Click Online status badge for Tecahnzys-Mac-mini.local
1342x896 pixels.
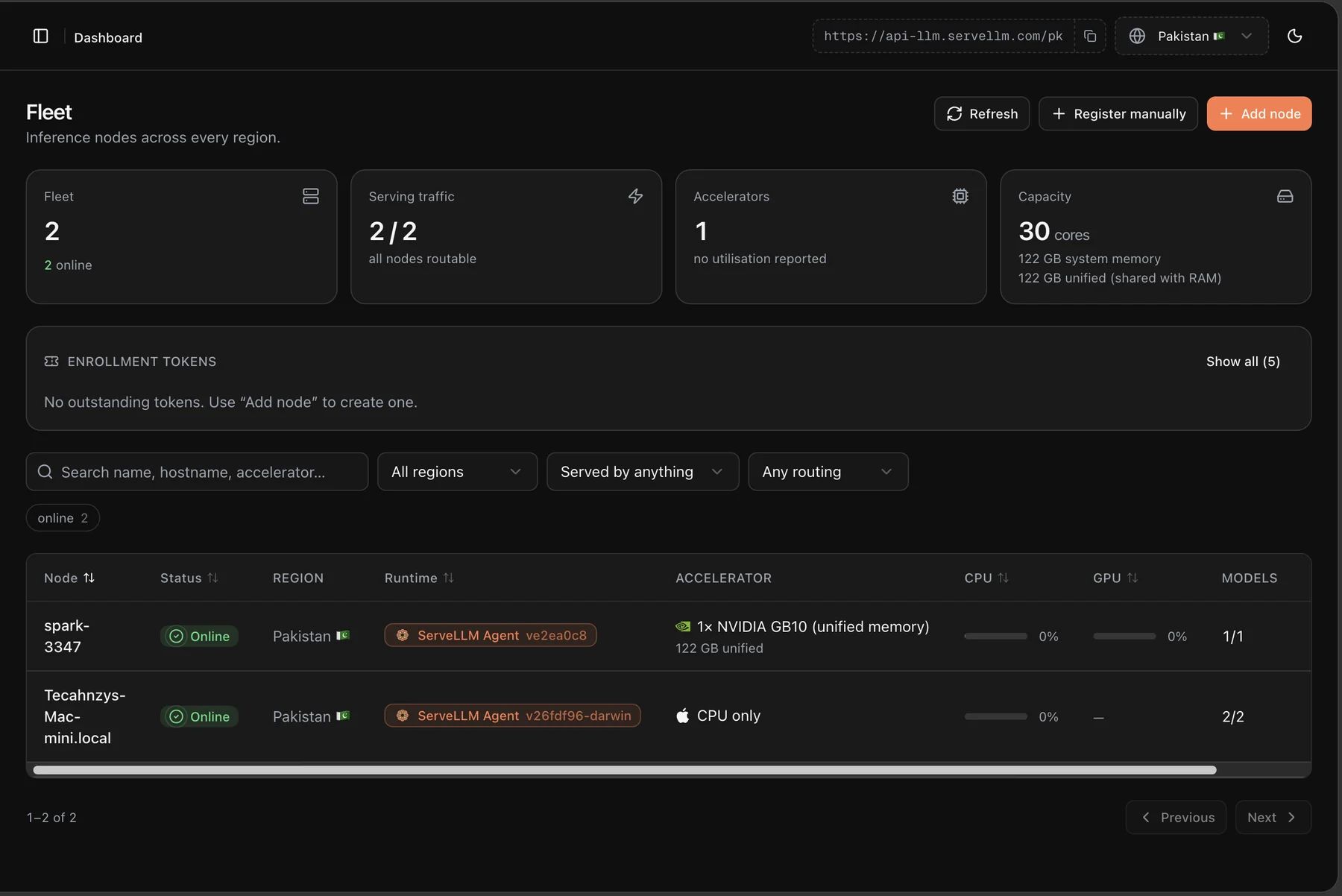click(199, 716)
